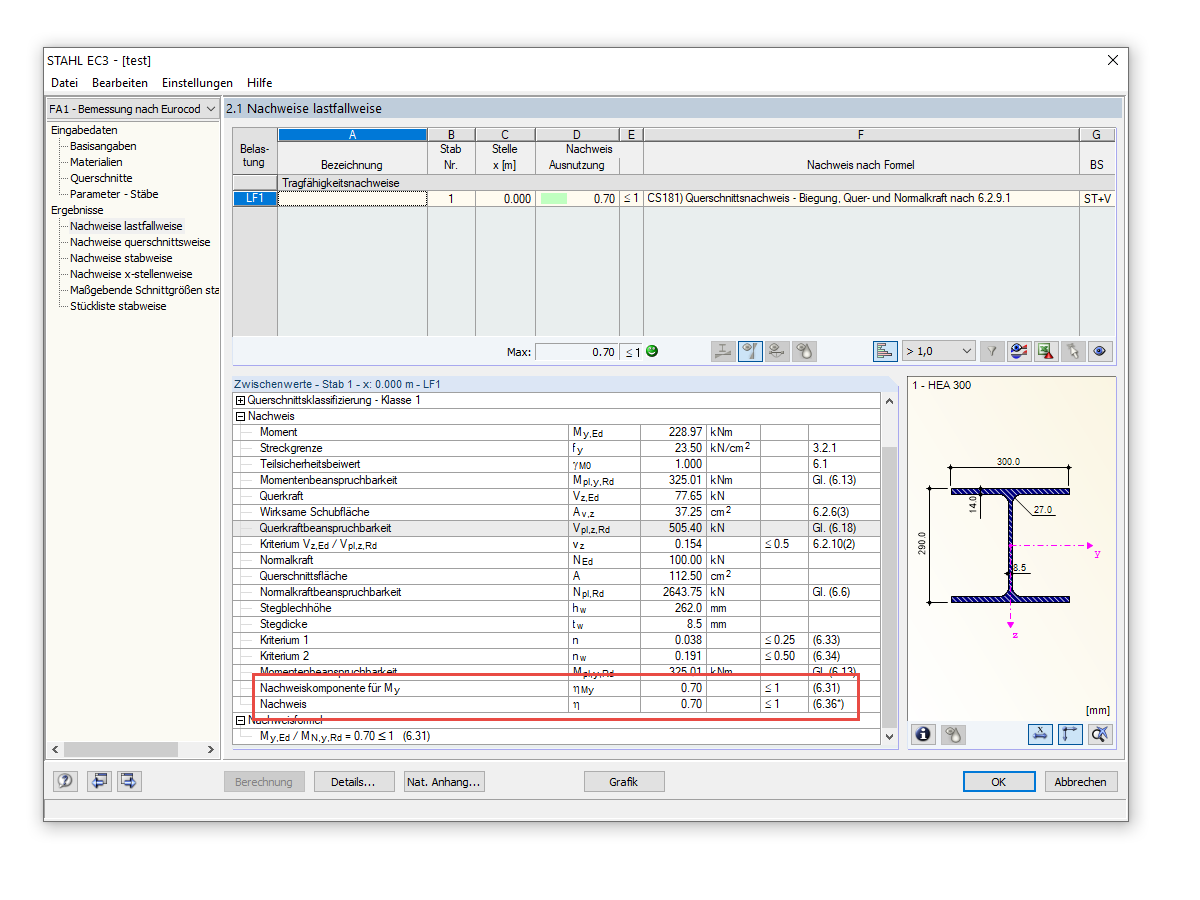The width and height of the screenshot is (1200, 900).
Task: Click the Grafik button
Action: pyautogui.click(x=624, y=782)
